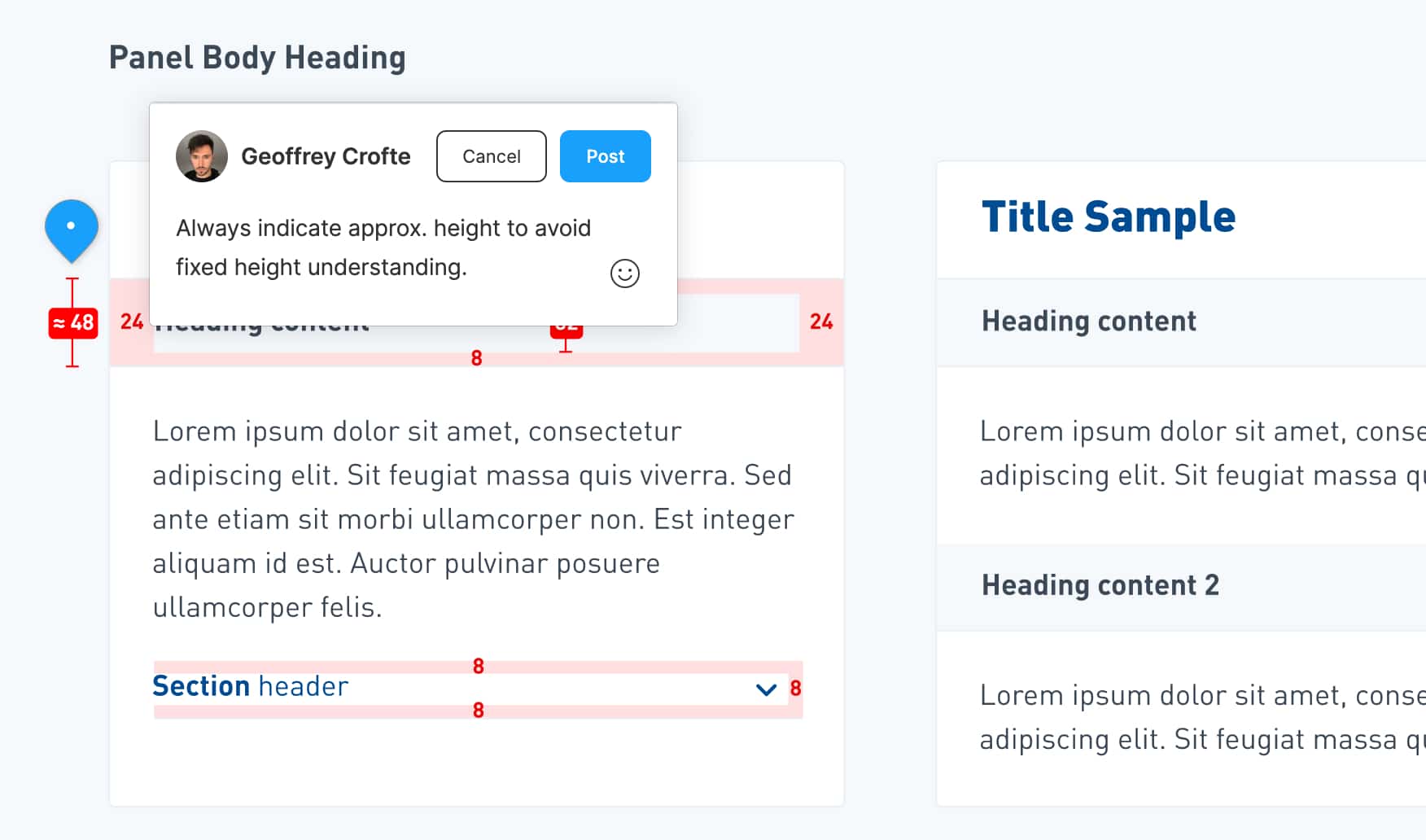
Task: Click the right 24 padding label
Action: pos(821,322)
